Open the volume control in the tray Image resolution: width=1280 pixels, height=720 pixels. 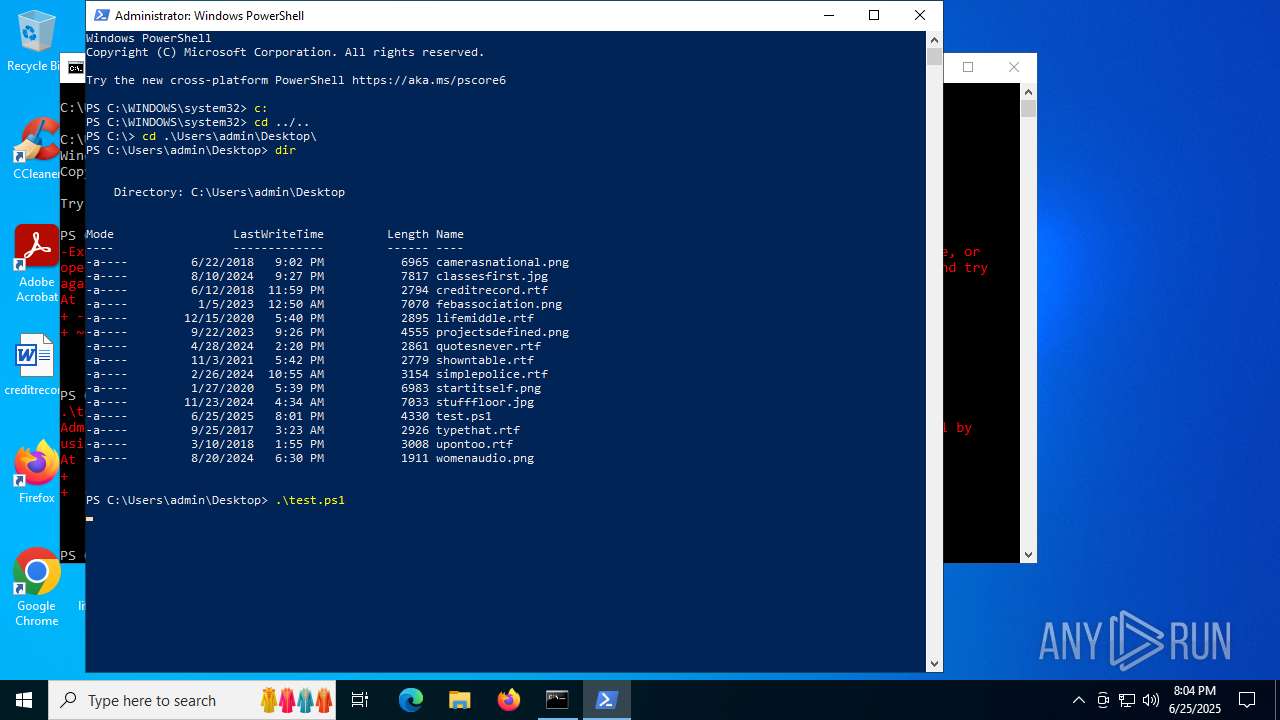tap(1151, 700)
